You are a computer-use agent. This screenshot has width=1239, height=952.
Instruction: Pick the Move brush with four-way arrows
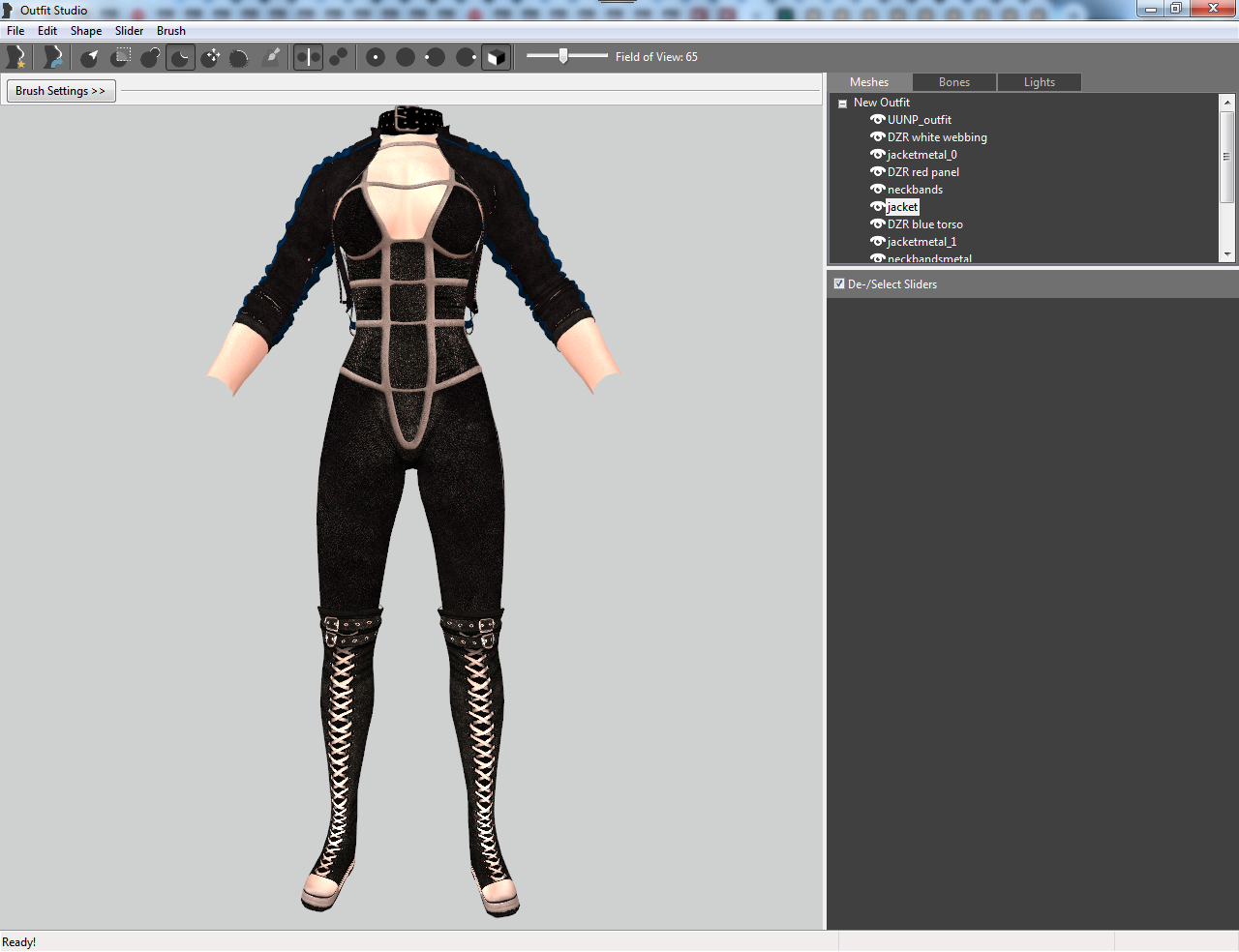[x=211, y=57]
